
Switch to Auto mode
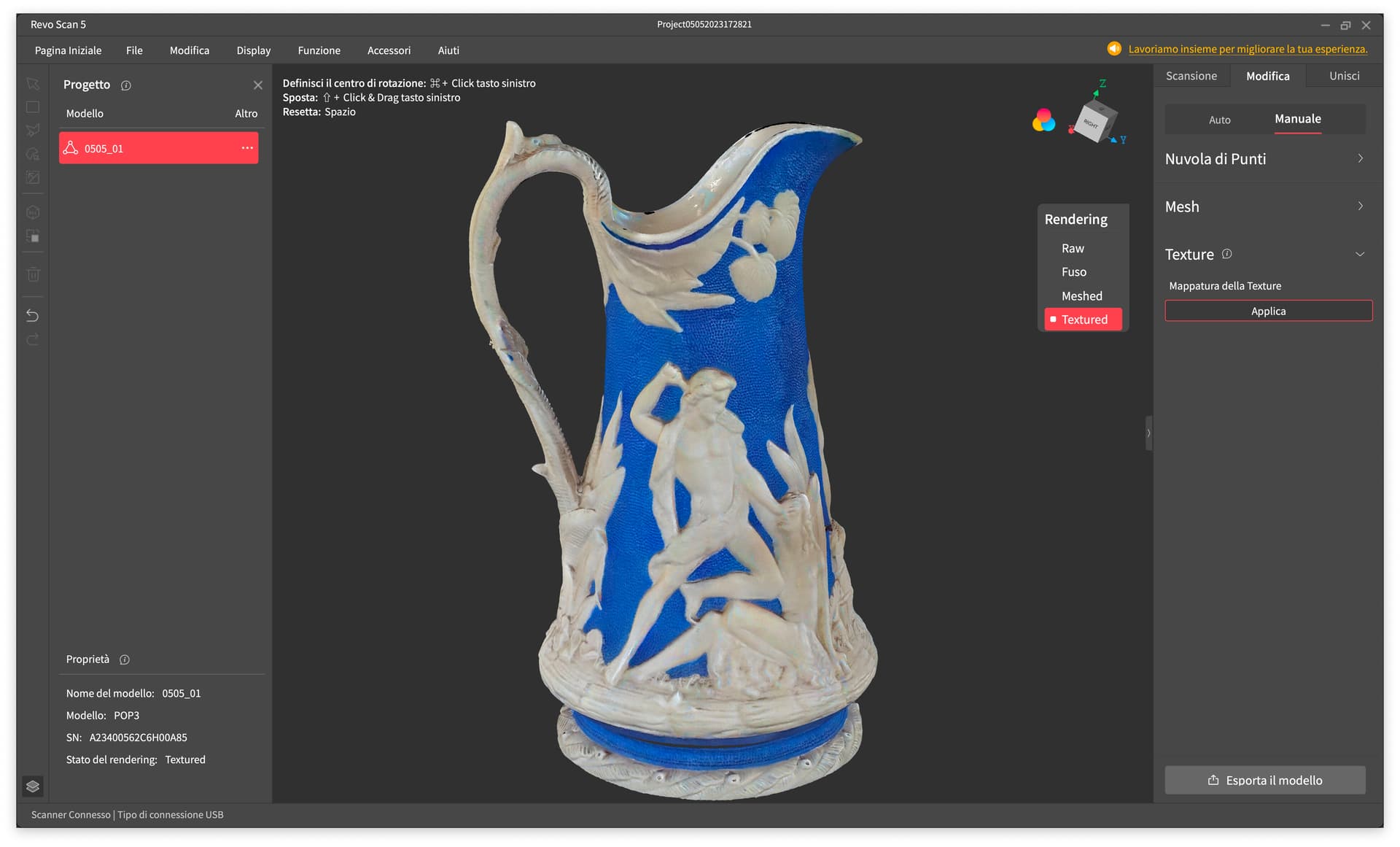tap(1219, 120)
